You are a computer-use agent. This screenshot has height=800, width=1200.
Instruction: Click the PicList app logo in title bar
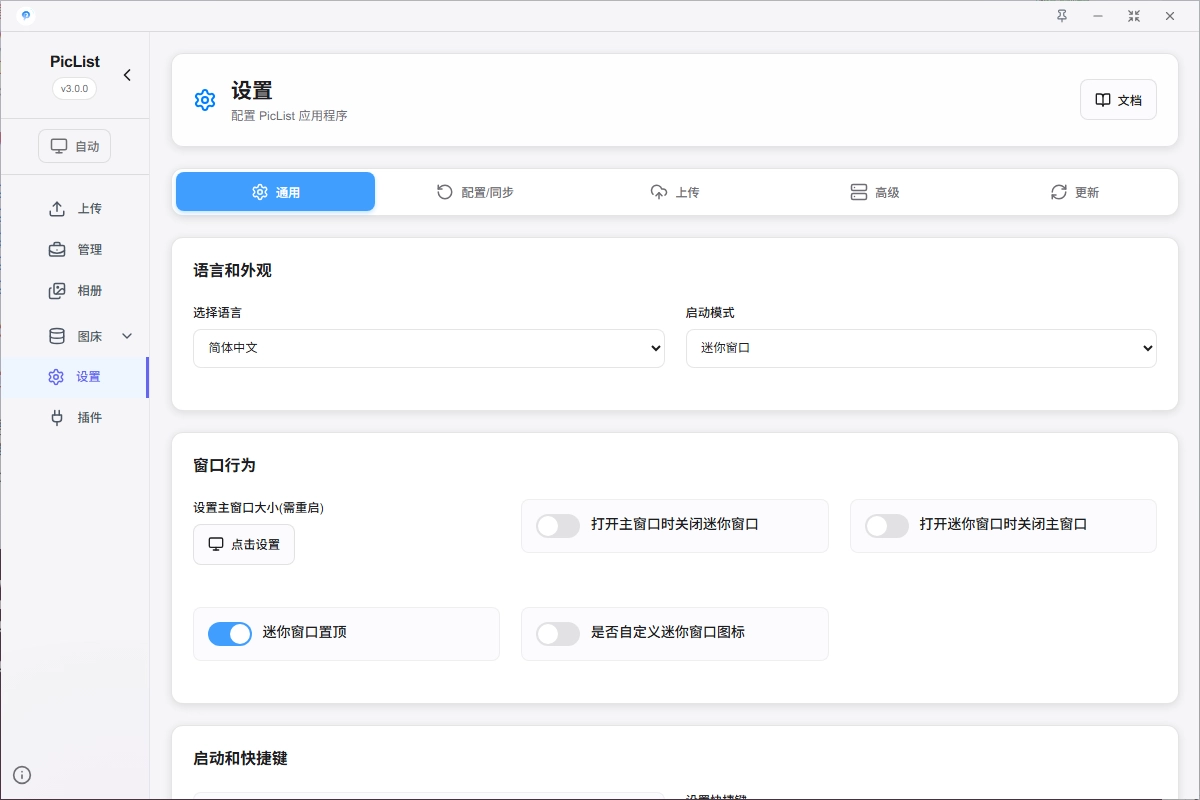(x=26, y=15)
